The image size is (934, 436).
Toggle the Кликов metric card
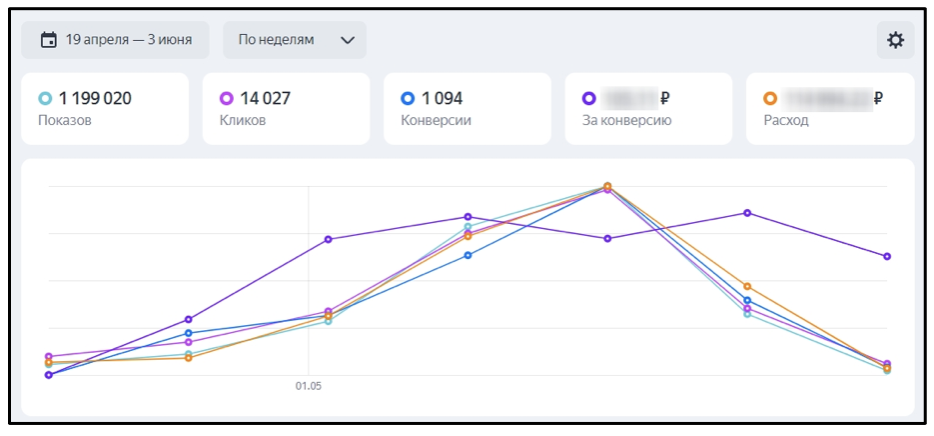pos(286,109)
